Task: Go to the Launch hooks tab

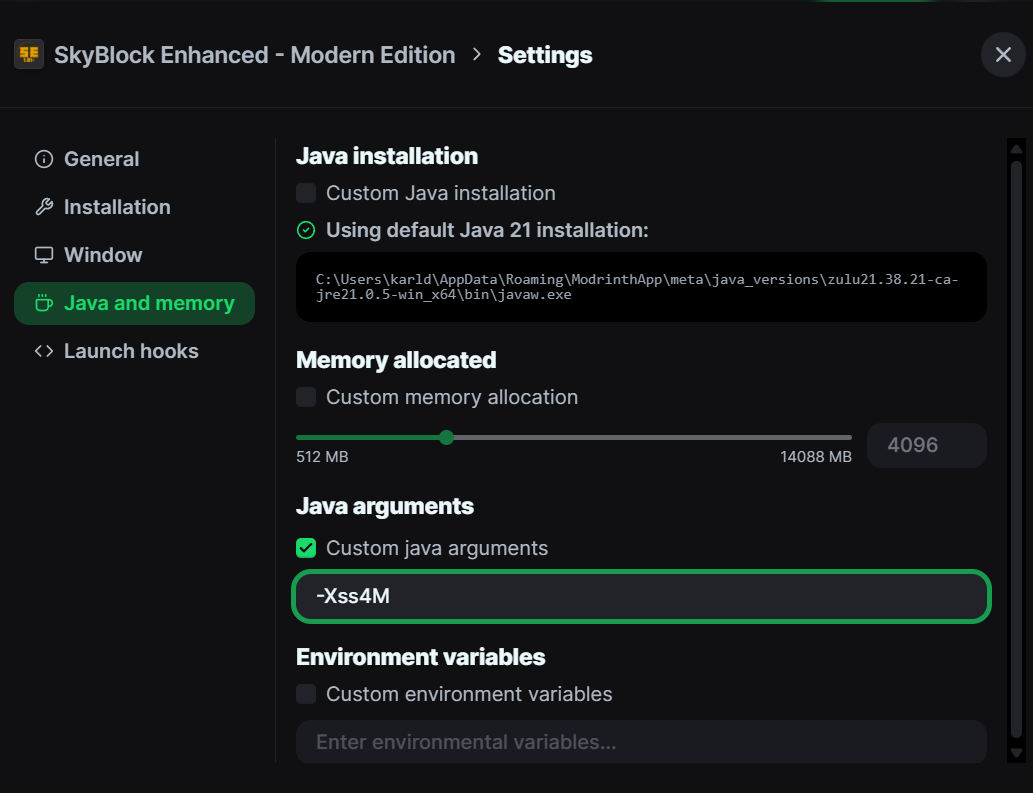Action: [134, 351]
